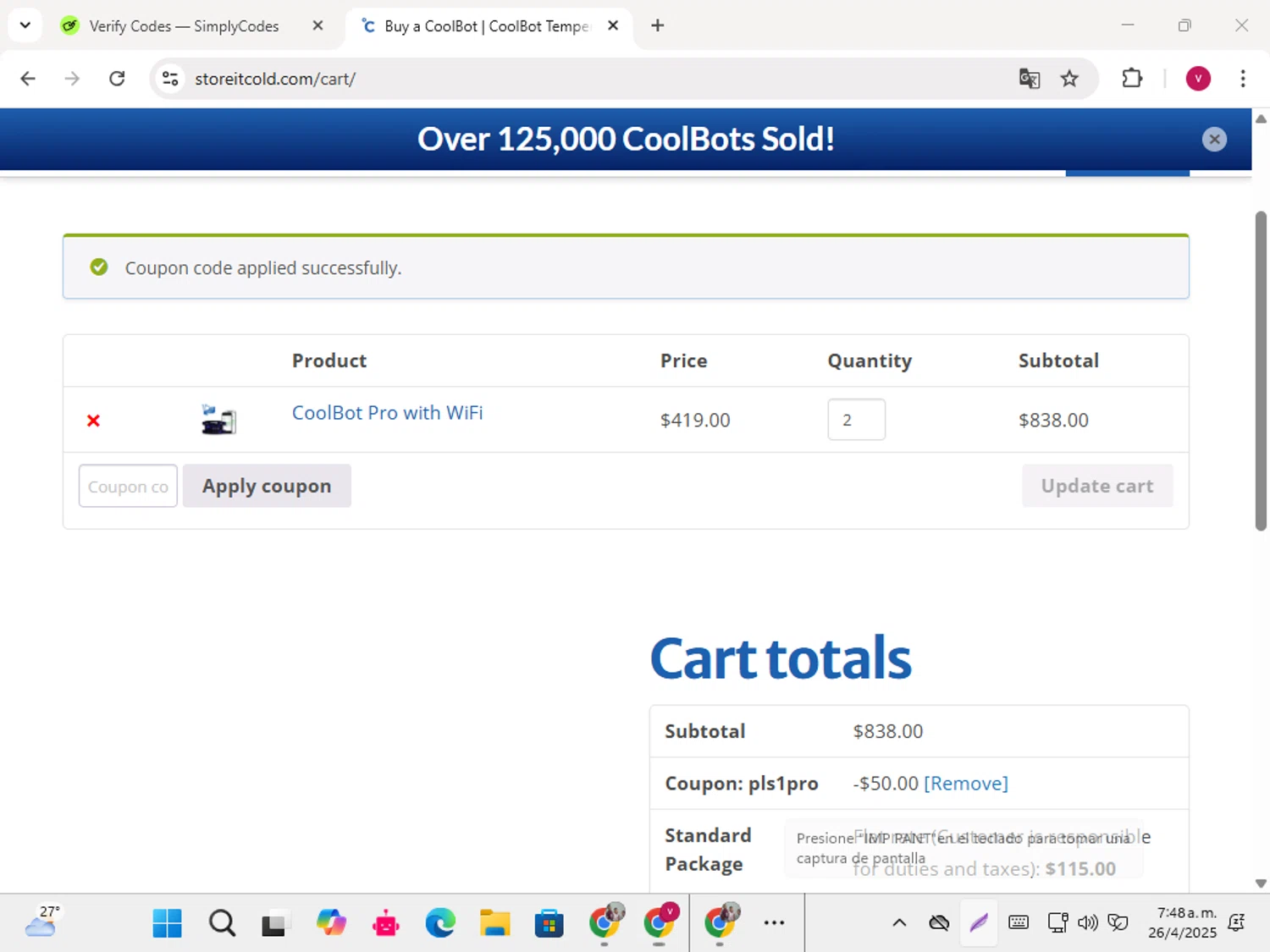Open Windows taskbar search
The image size is (1270, 952).
pyautogui.click(x=222, y=923)
